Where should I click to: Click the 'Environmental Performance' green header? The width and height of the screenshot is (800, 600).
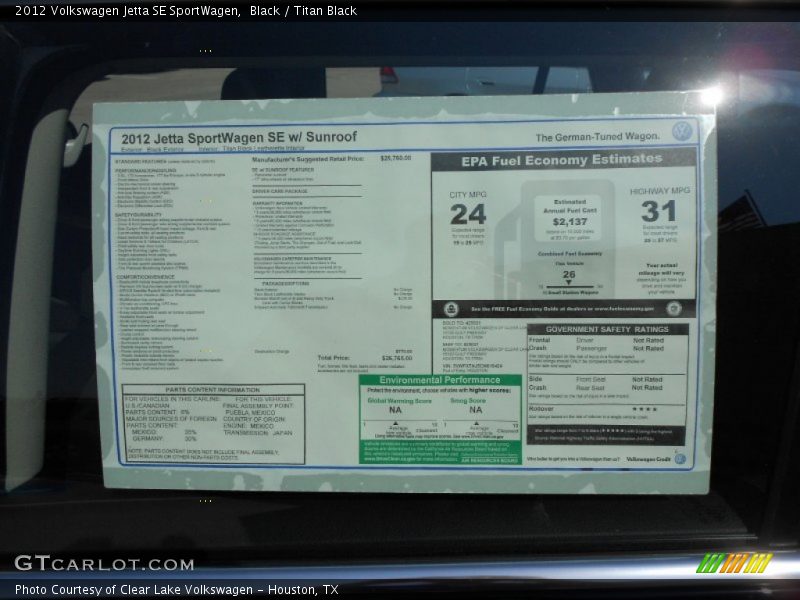pyautogui.click(x=440, y=380)
